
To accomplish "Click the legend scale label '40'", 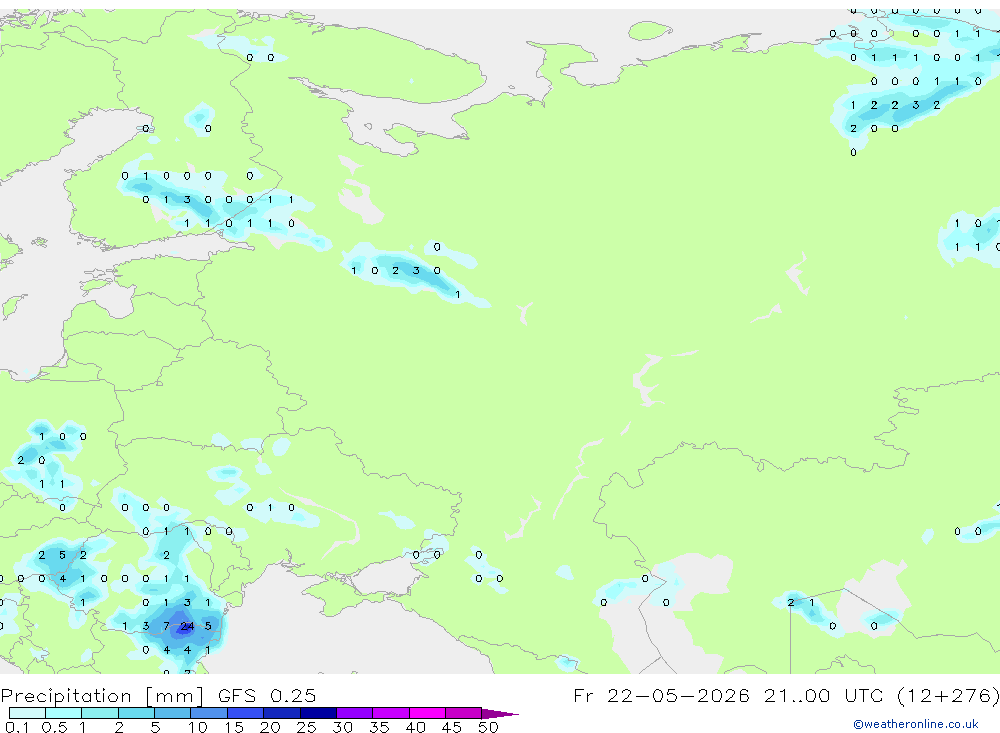I will point(415,727).
